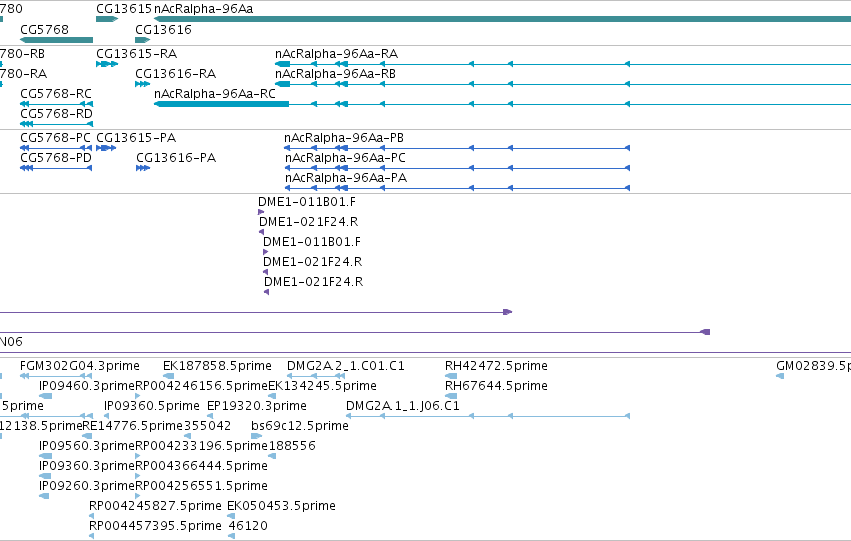Image resolution: width=851 pixels, height=541 pixels.
Task: Open protein nAcRalpha-96Aa-PA
Action: 346,177
